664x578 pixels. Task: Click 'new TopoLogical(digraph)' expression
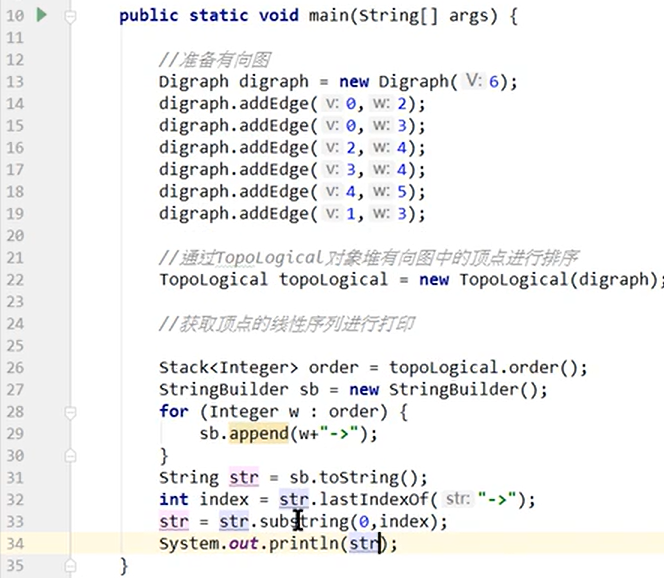(538, 279)
